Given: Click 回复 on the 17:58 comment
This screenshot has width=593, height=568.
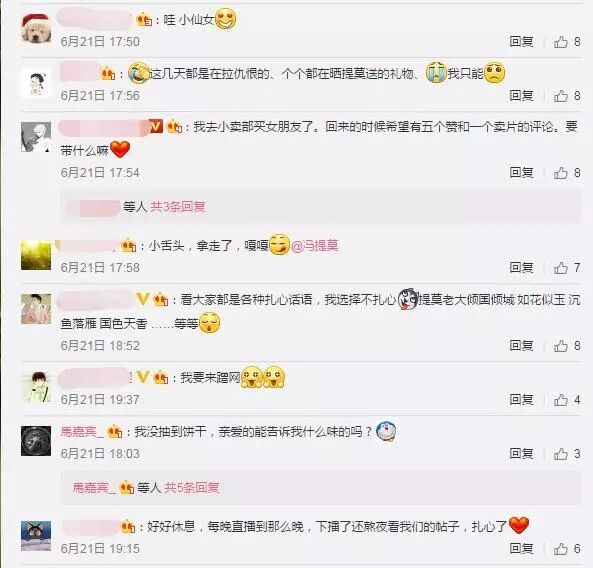Looking at the screenshot, I should 521,268.
